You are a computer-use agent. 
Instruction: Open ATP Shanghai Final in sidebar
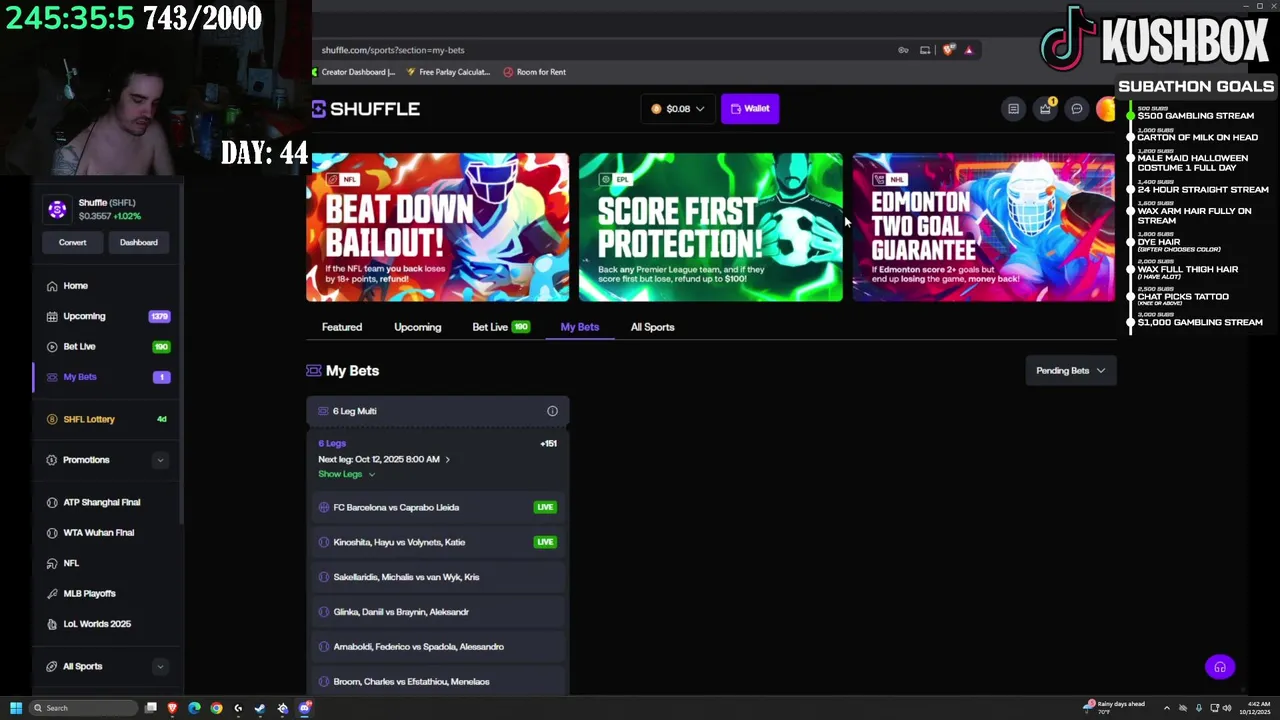click(x=108, y=502)
